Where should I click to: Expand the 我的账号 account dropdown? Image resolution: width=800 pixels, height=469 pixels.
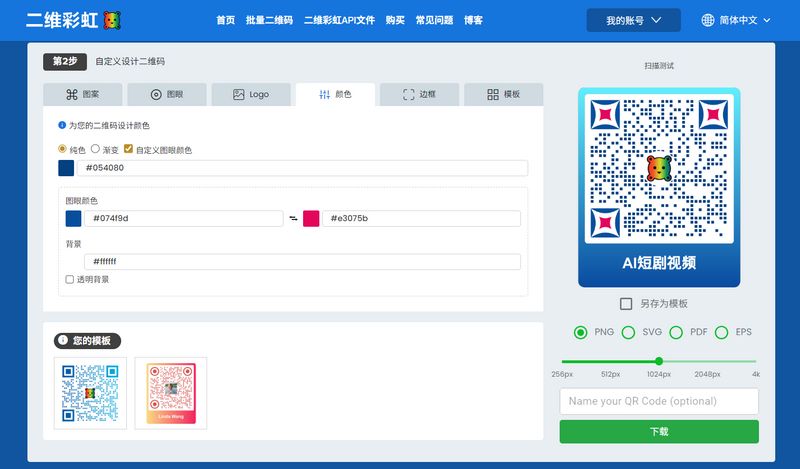633,20
